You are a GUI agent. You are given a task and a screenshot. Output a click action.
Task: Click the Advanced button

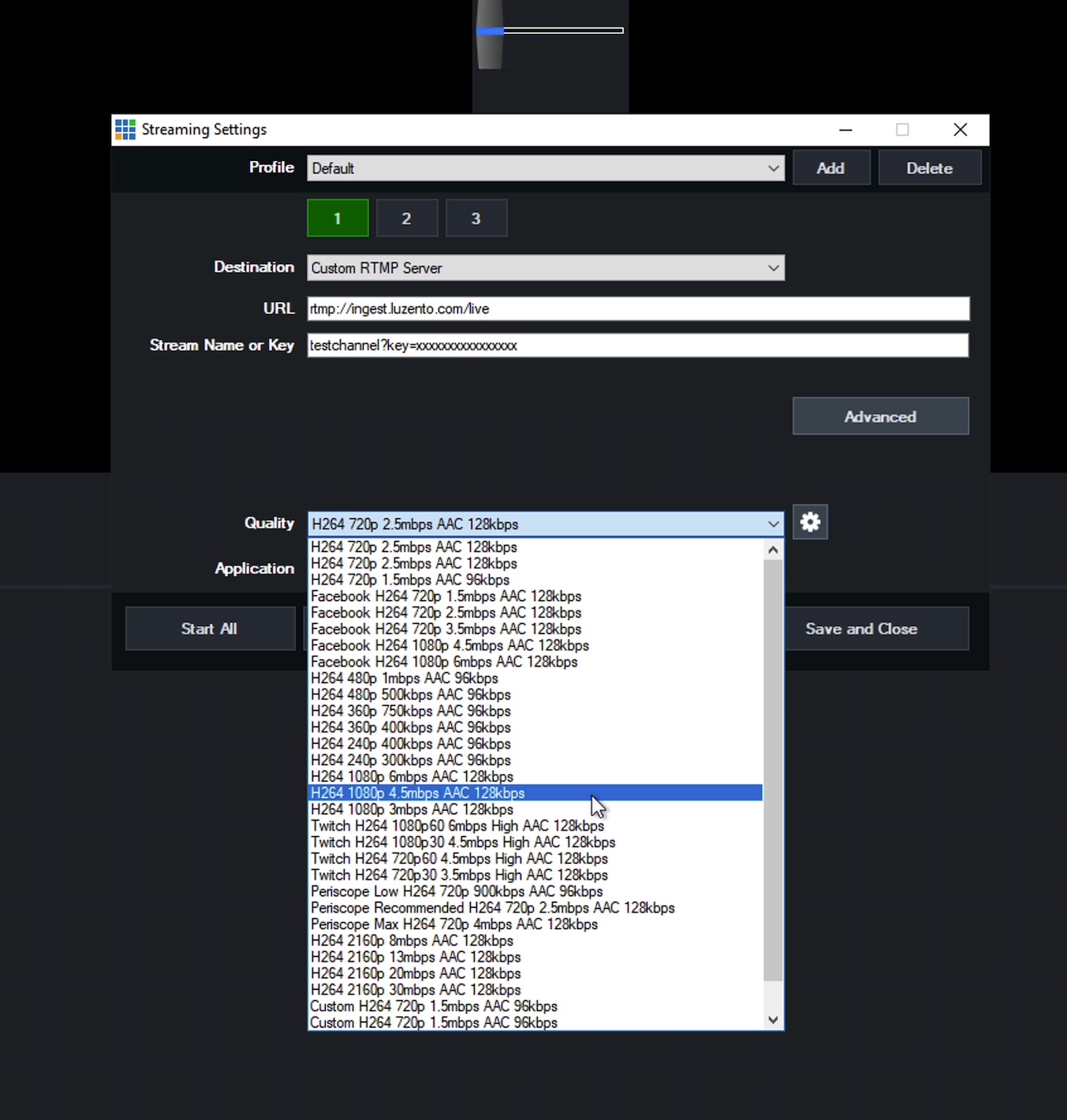pos(880,416)
